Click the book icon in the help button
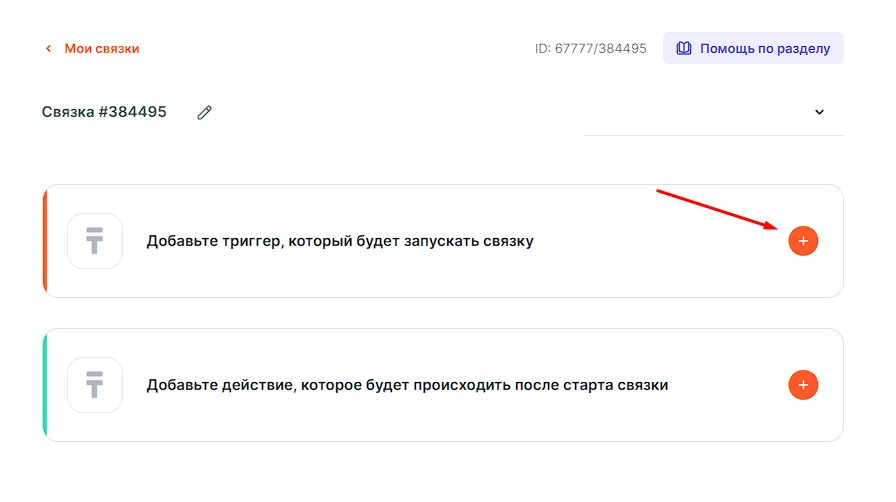Viewport: 896px width, 502px height. pyautogui.click(x=684, y=48)
